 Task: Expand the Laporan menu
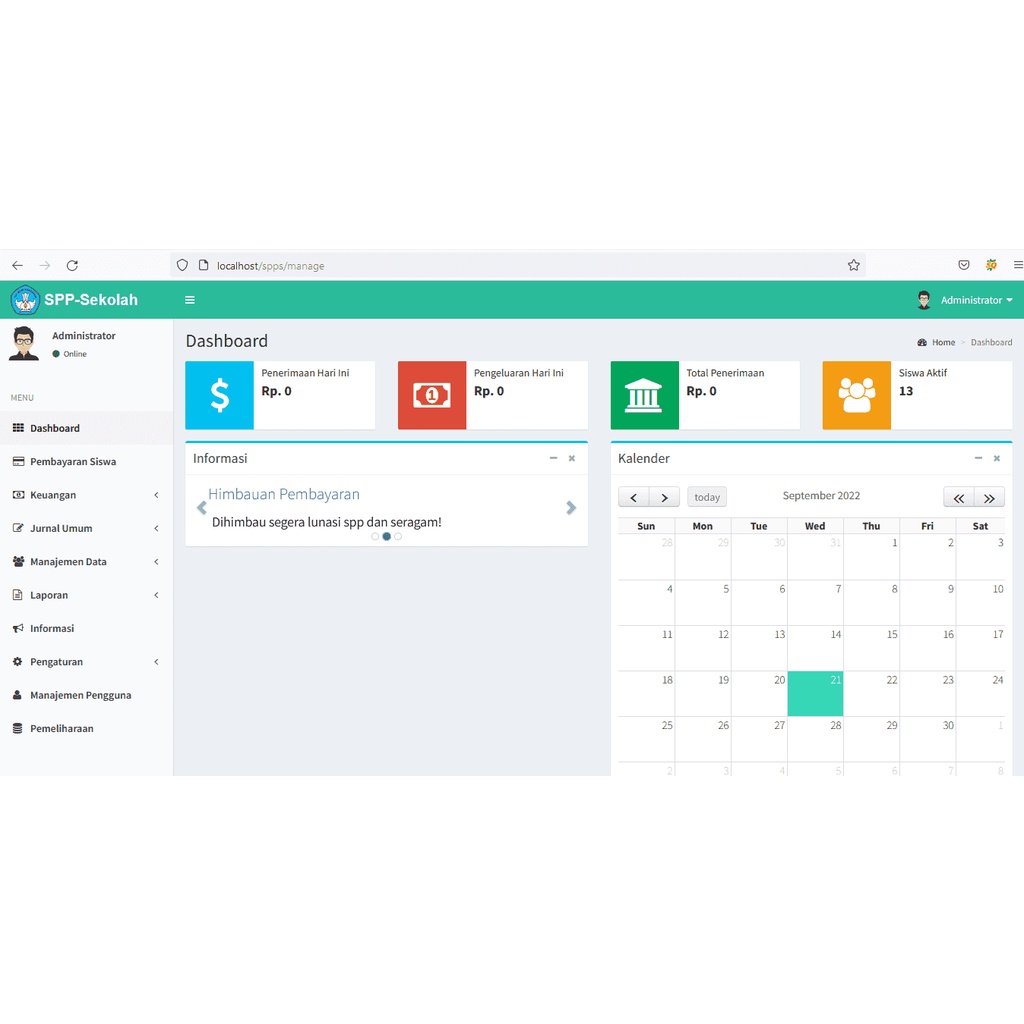coord(86,594)
